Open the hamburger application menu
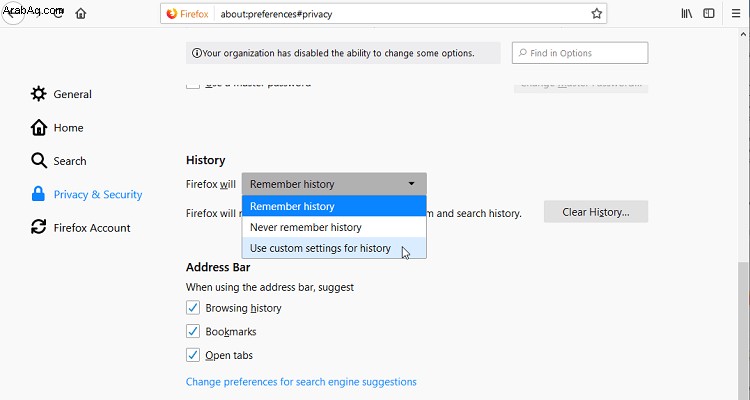750x400 pixels. [x=736, y=13]
